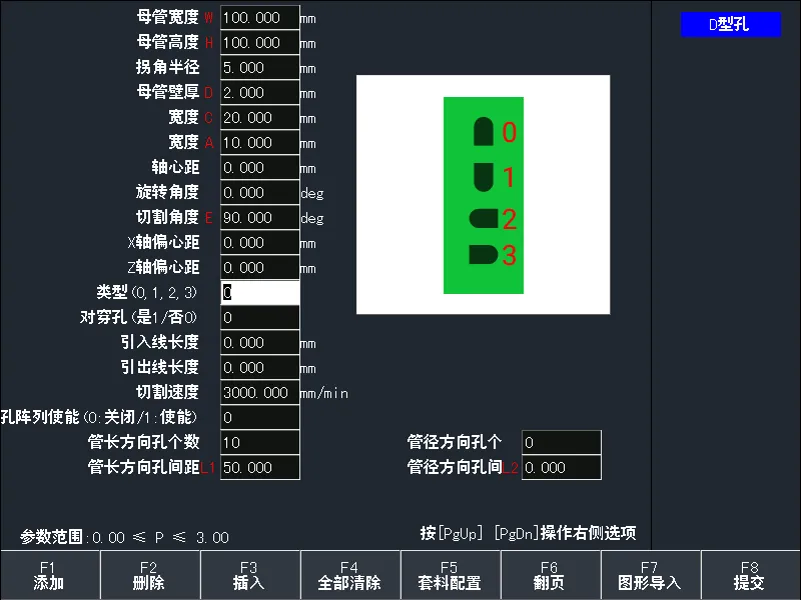This screenshot has height=600, width=801.
Task: Click the 管长方向孔间距 L1 field
Action: coord(260,468)
